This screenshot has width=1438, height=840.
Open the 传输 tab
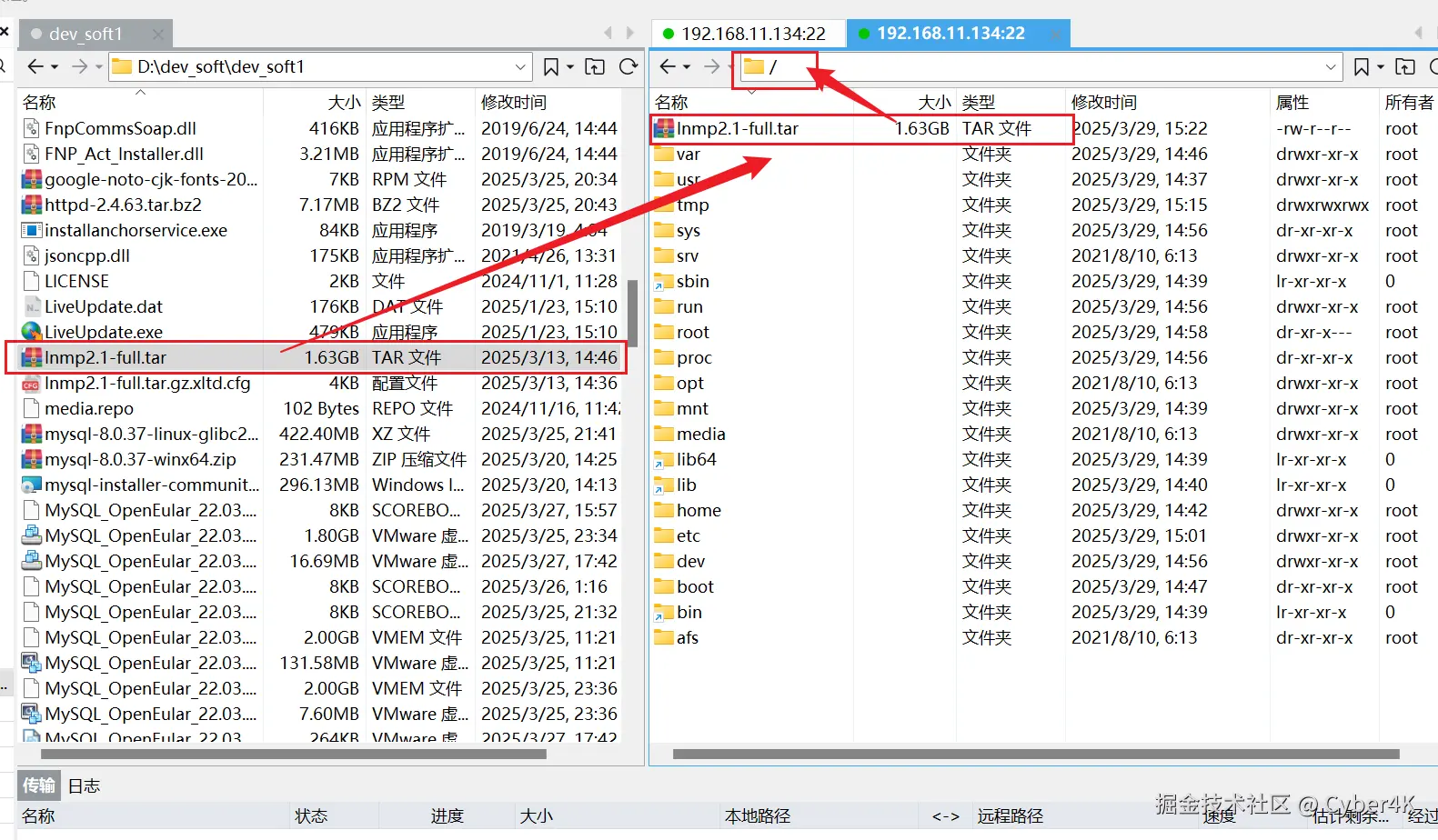(x=38, y=785)
